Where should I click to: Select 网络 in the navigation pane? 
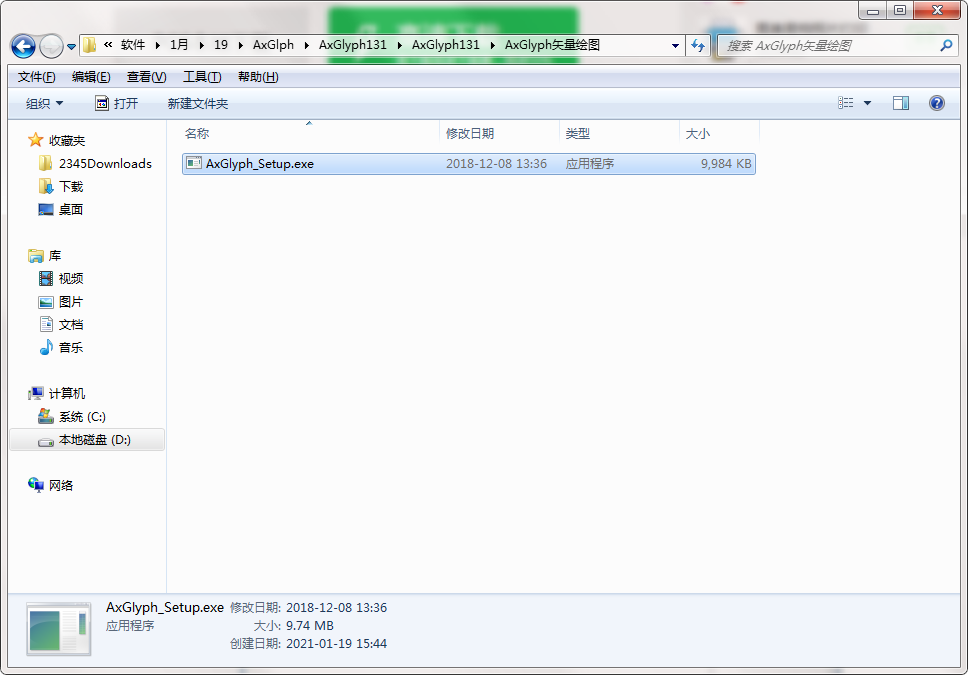click(61, 485)
